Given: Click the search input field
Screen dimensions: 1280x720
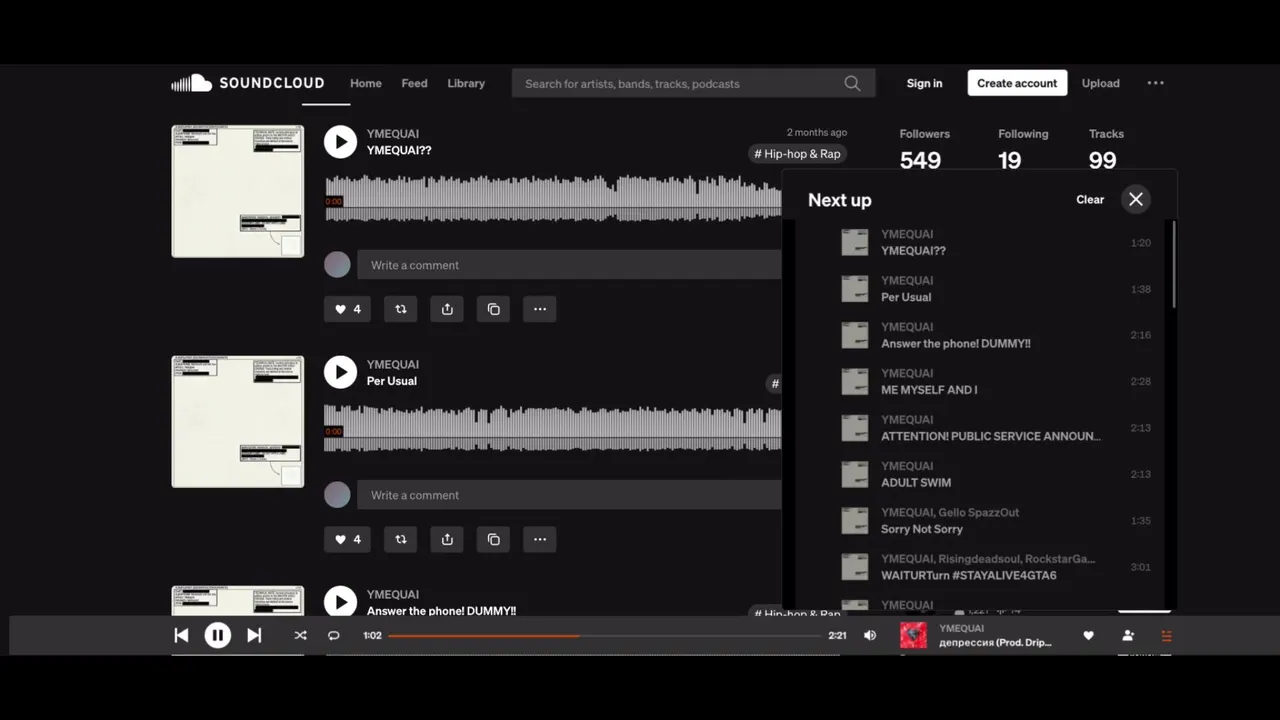Looking at the screenshot, I should (x=693, y=83).
